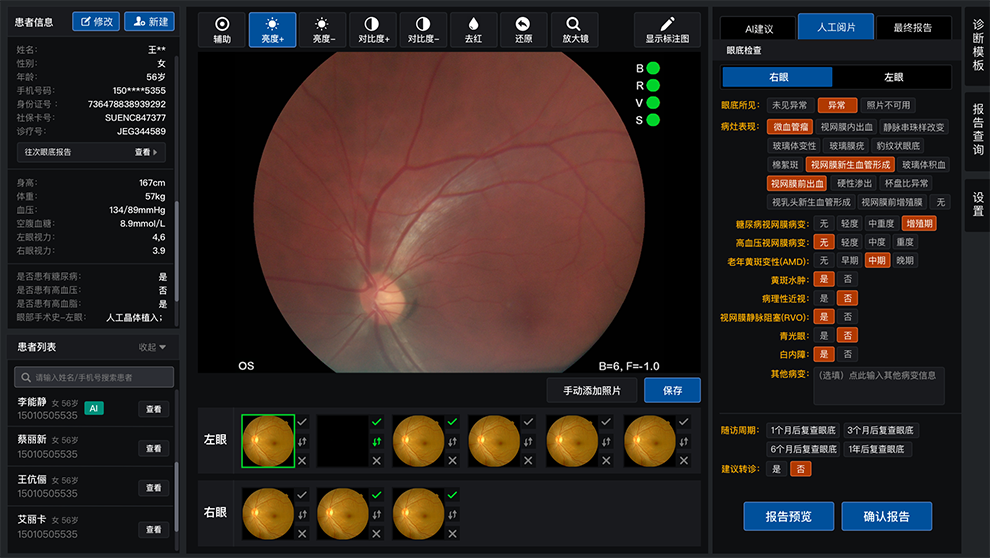
Task: Click the 手动添加照片 button
Action: (x=592, y=390)
